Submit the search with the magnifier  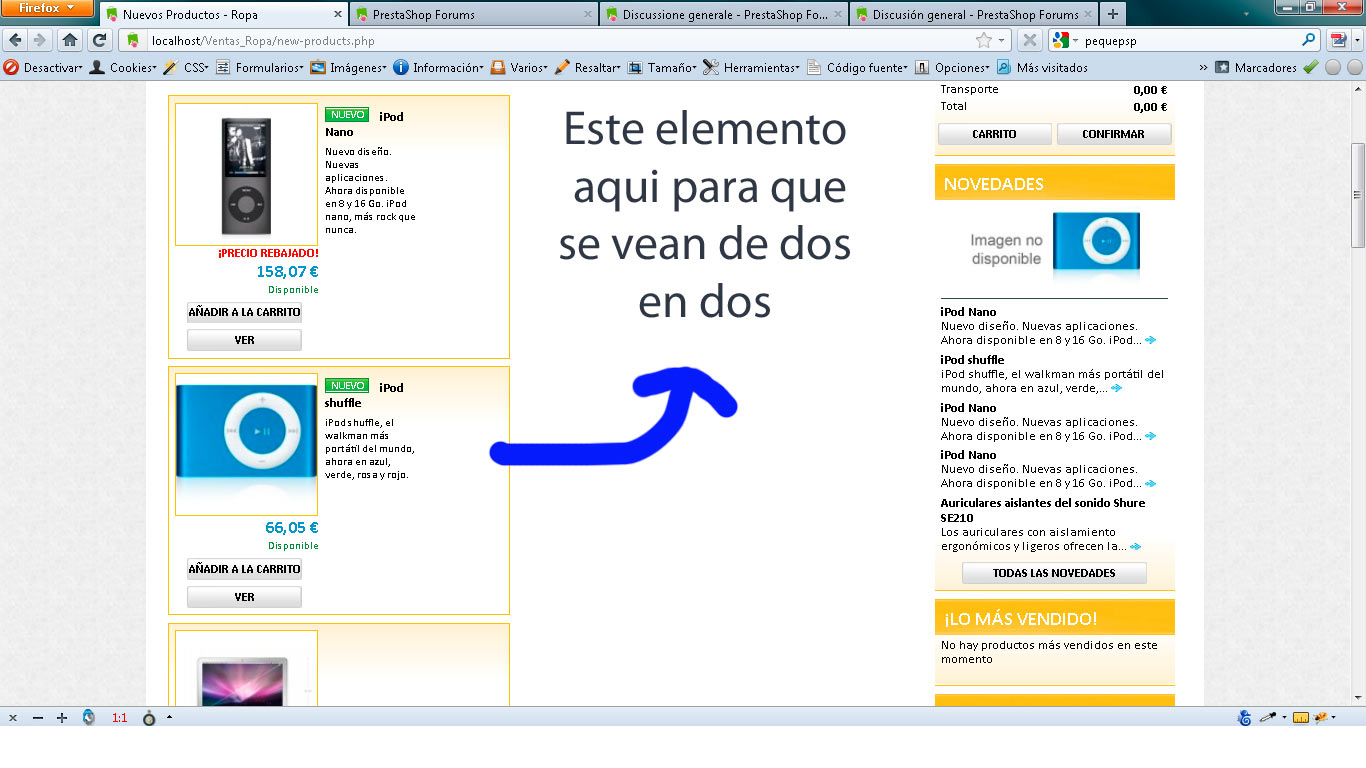(1309, 40)
